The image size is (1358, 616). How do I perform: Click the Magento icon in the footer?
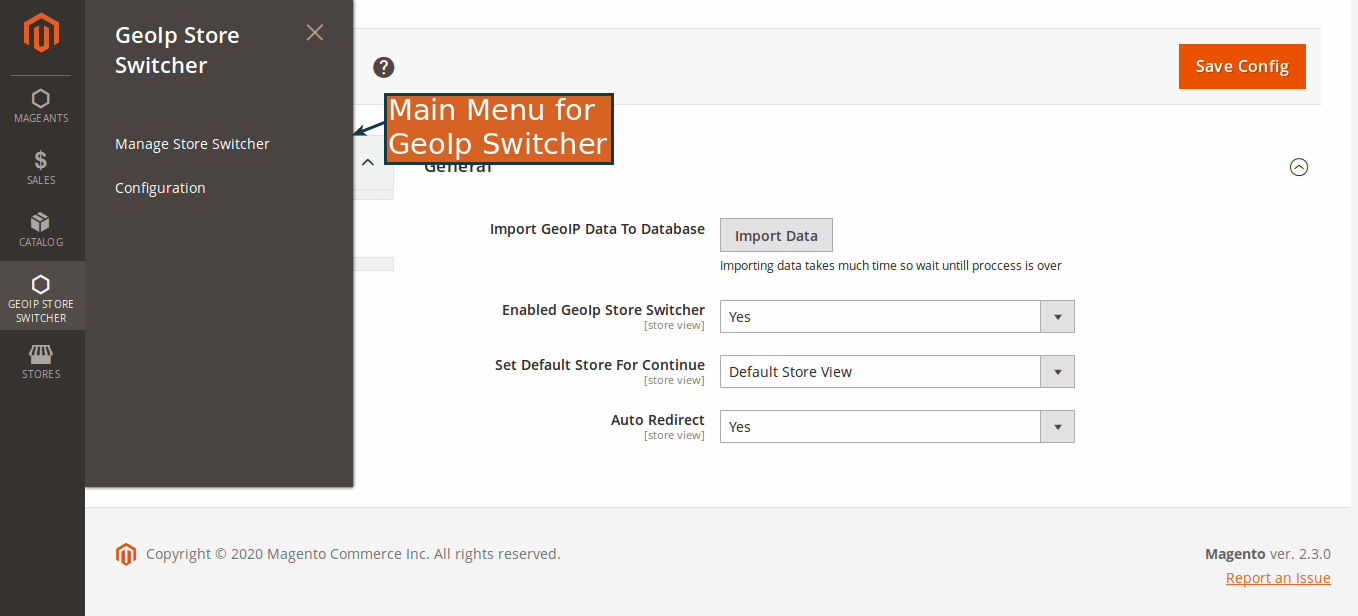126,553
